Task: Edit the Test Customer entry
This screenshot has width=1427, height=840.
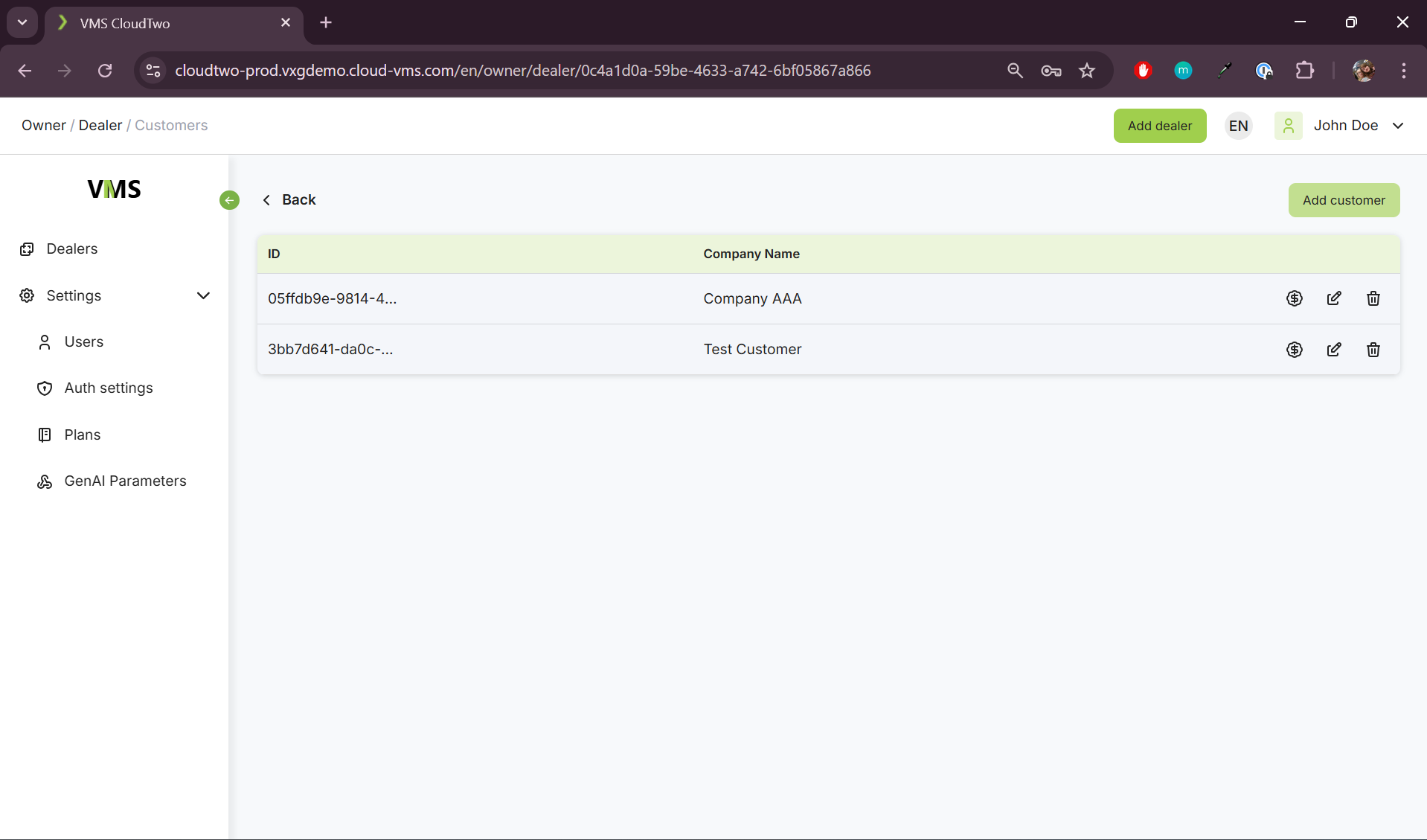Action: click(x=1334, y=350)
